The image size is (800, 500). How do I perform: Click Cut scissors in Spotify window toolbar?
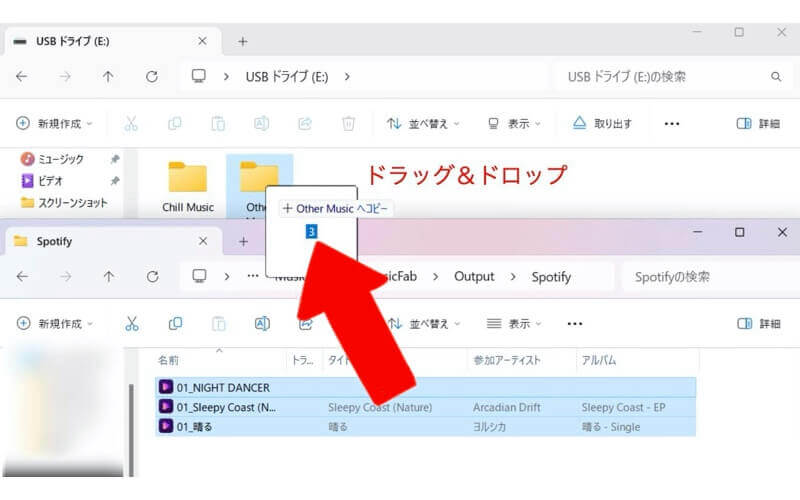point(132,323)
